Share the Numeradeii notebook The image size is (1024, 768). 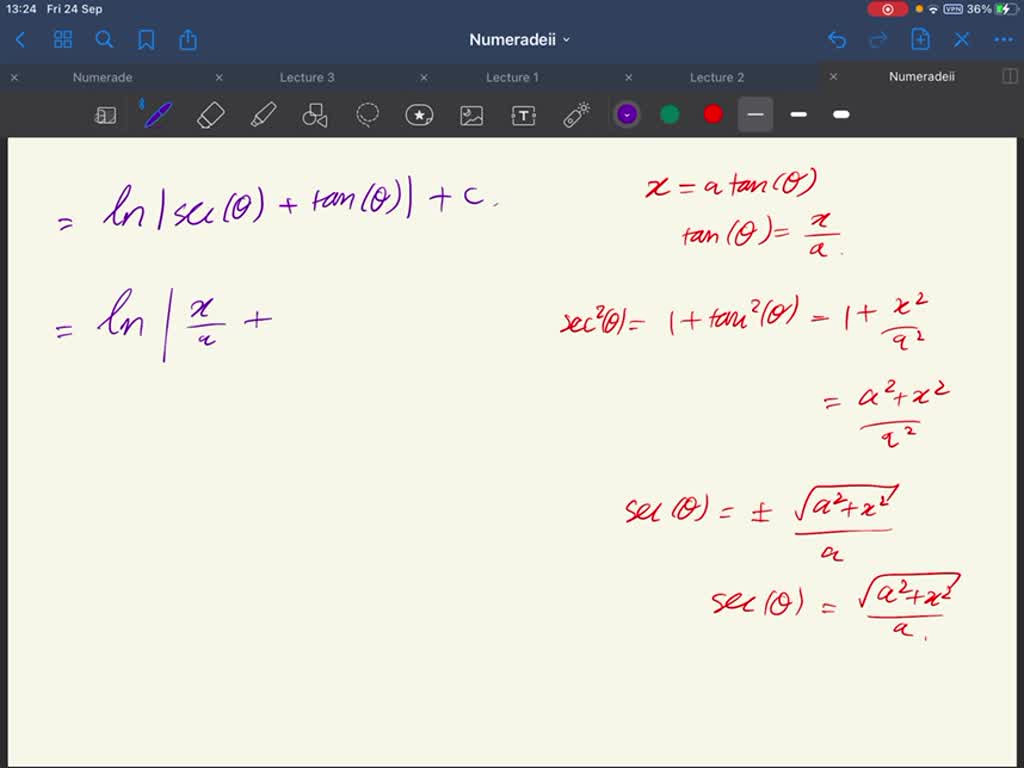[188, 40]
